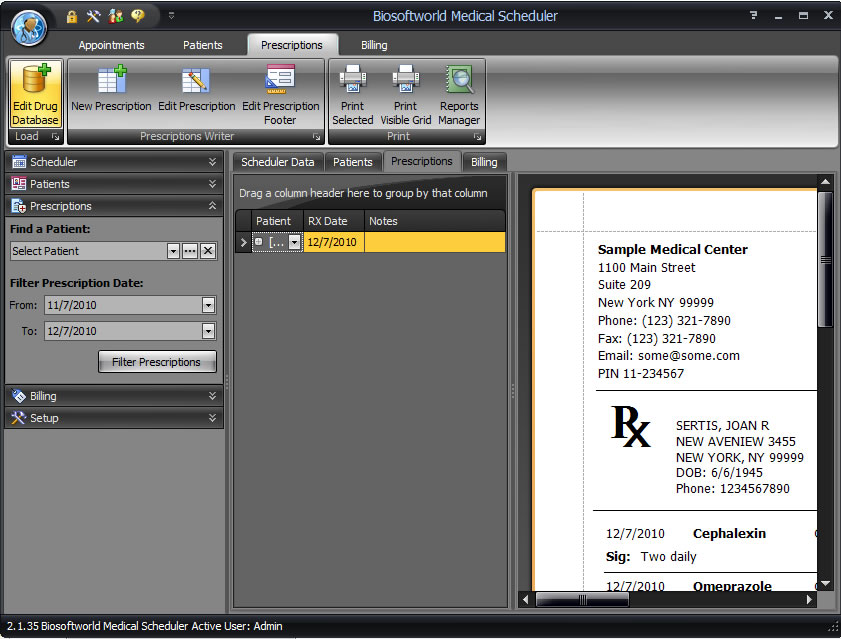Click the preview scroll up arrow
The width and height of the screenshot is (841, 639).
[x=825, y=182]
